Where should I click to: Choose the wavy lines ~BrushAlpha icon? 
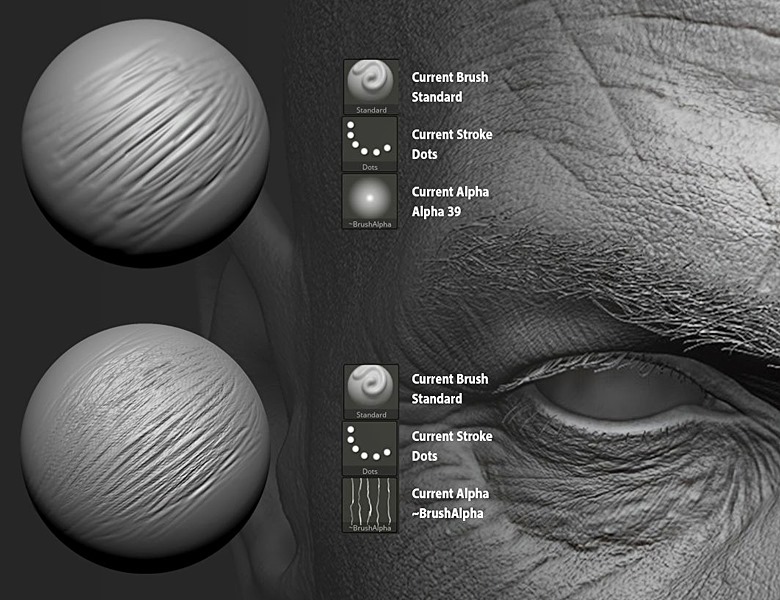click(x=370, y=505)
